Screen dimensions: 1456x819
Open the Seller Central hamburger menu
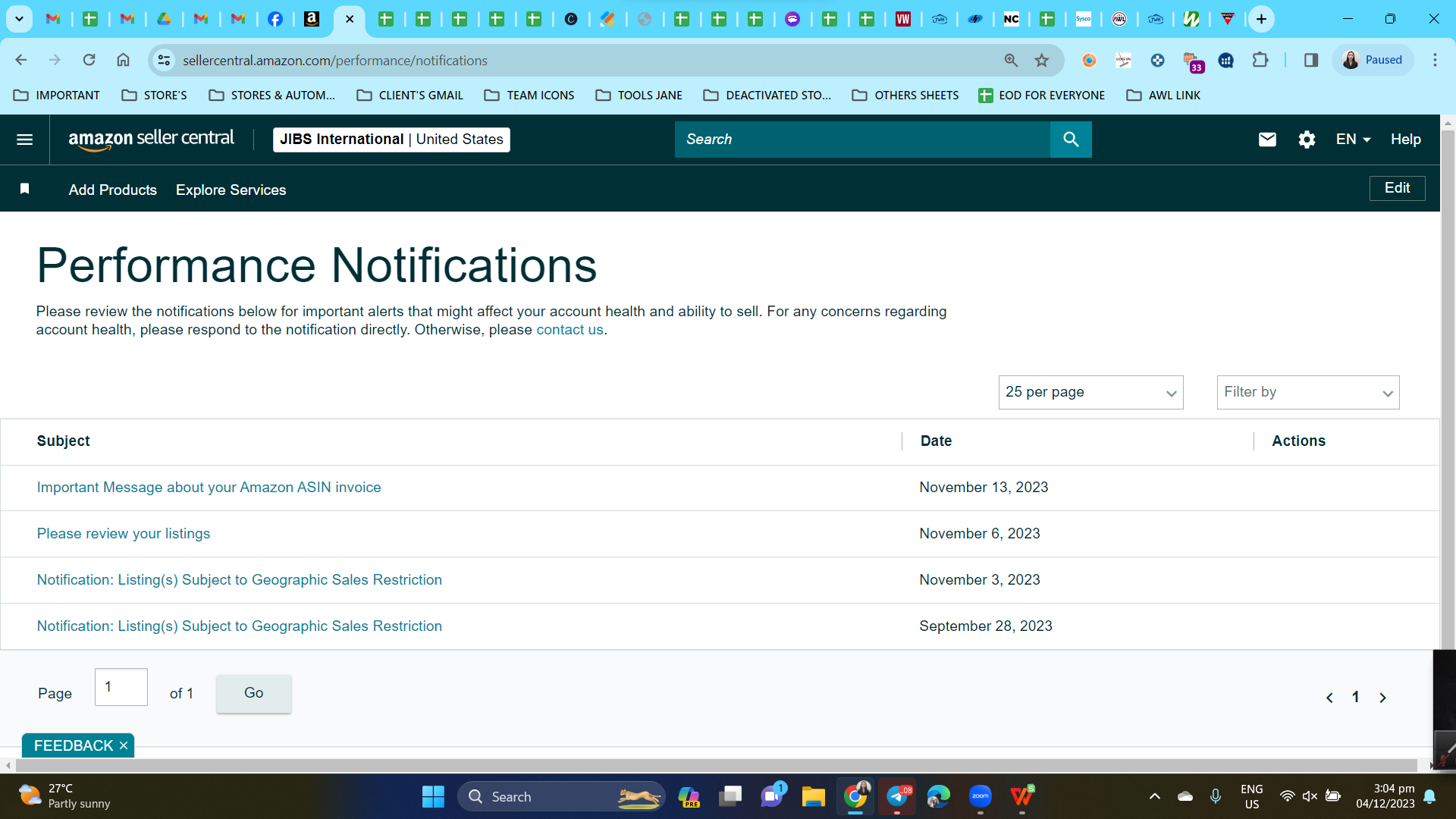24,140
